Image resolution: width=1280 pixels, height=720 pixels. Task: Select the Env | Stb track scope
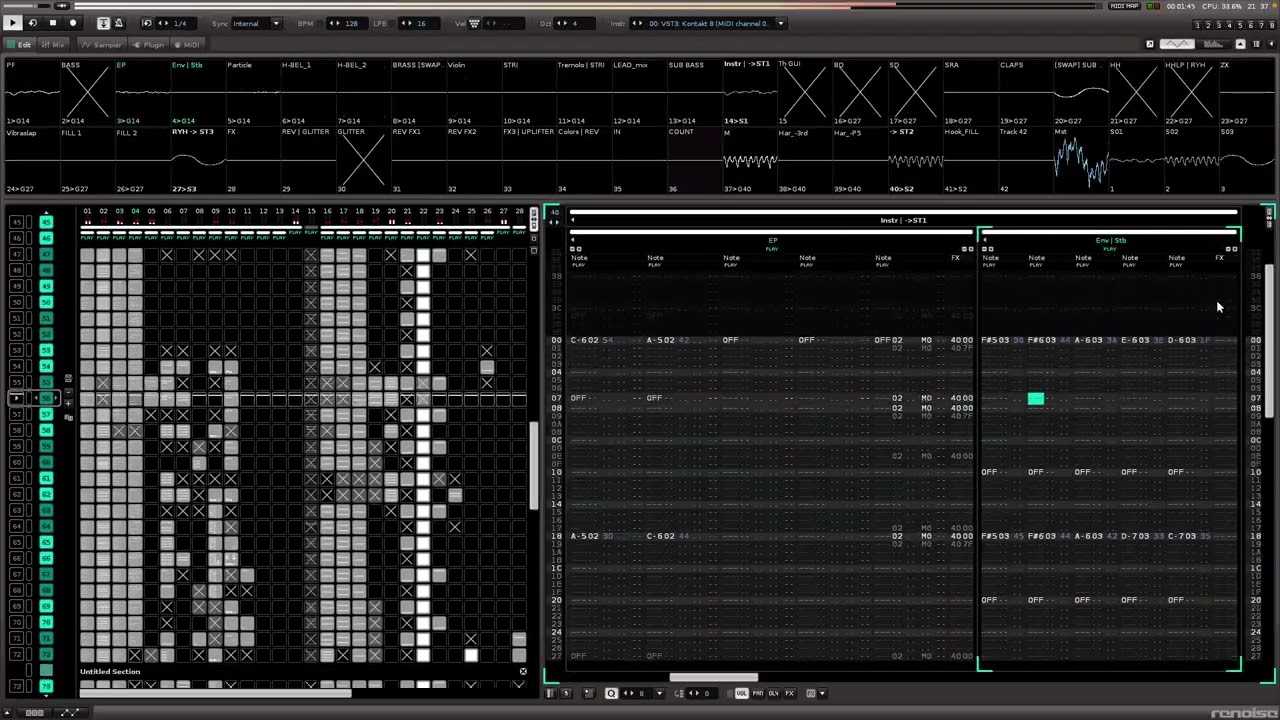[x=197, y=92]
